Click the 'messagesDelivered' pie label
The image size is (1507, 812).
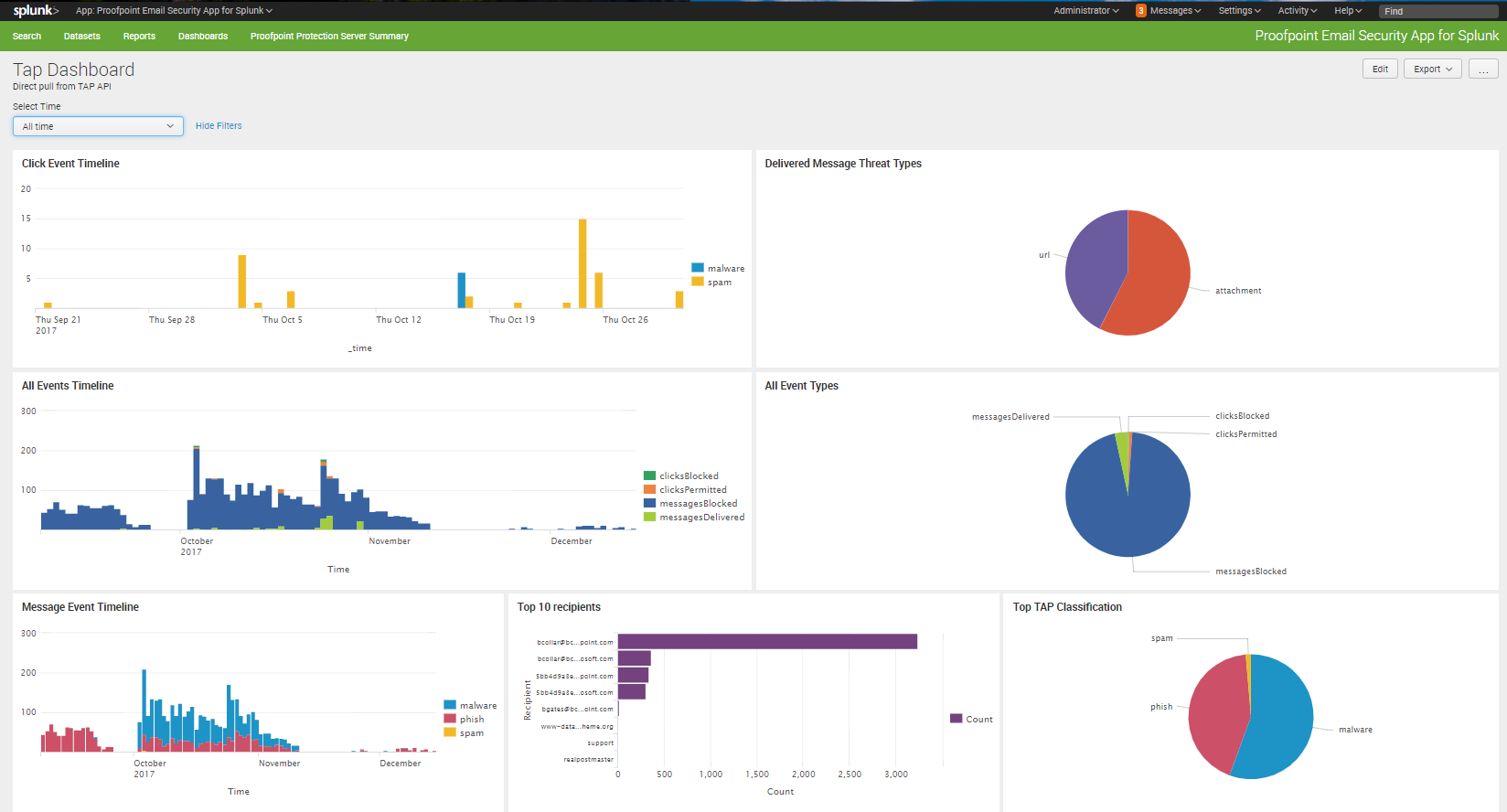(1010, 417)
